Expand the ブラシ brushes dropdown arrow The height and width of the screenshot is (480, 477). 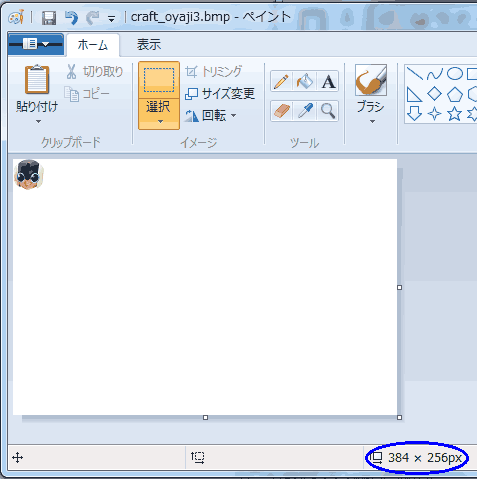tap(372, 122)
